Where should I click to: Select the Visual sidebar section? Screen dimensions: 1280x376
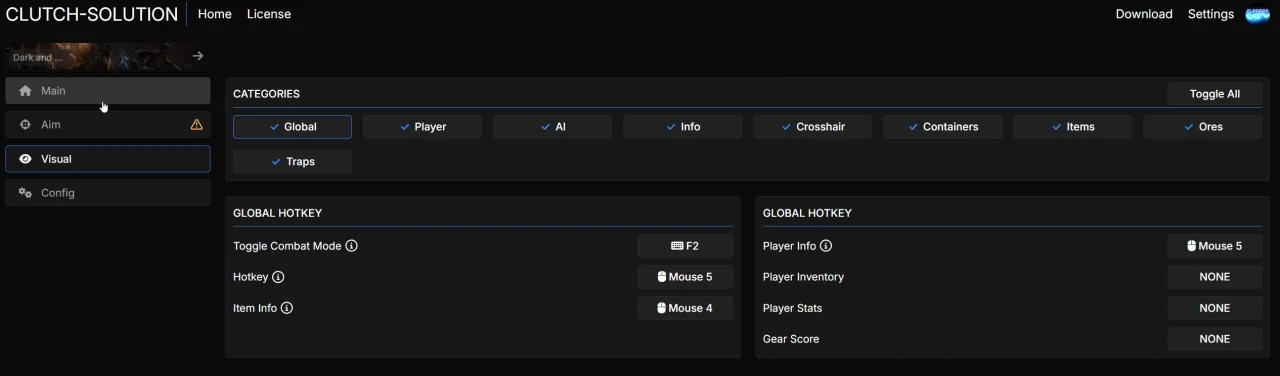(x=108, y=159)
